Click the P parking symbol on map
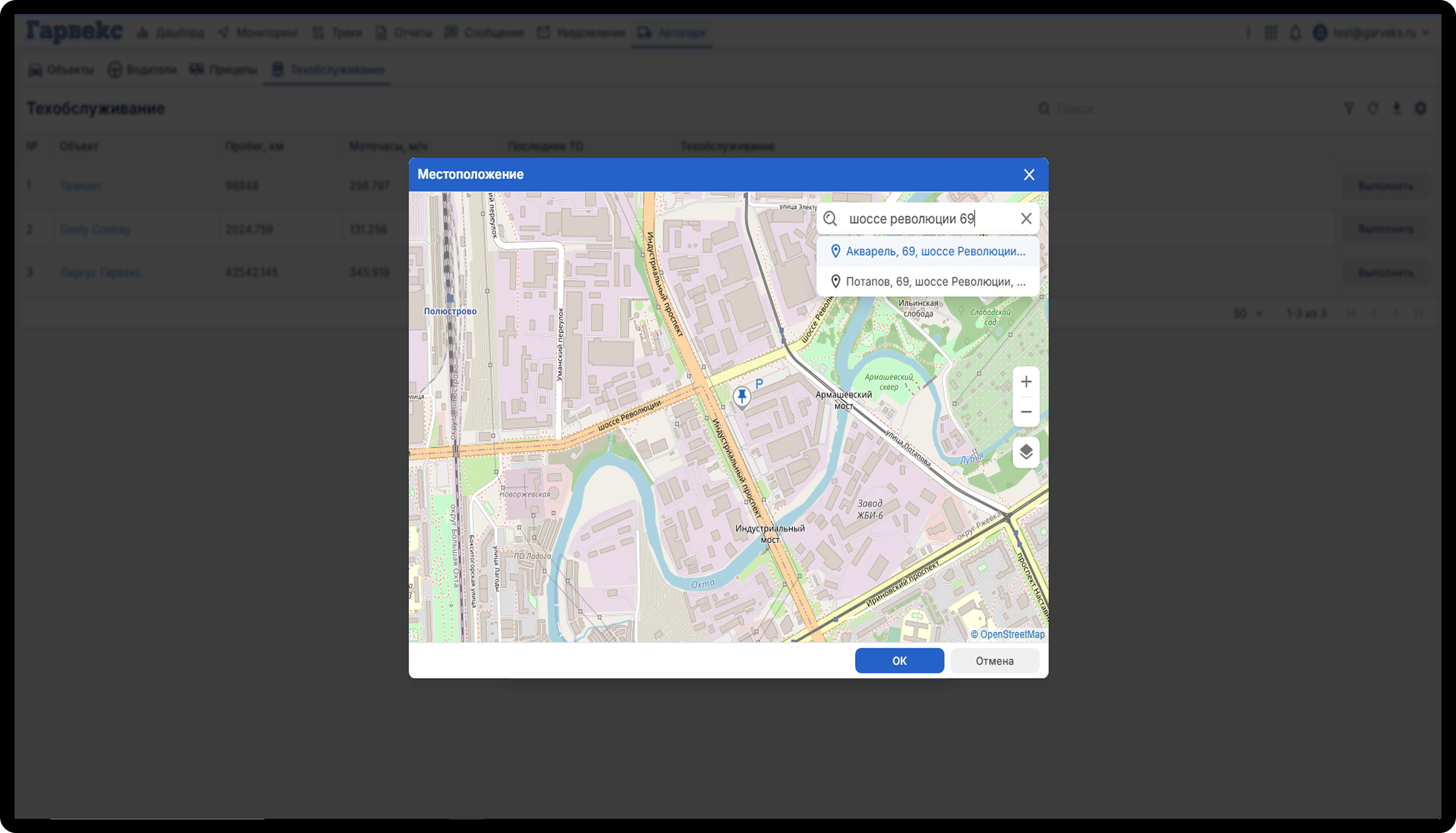The width and height of the screenshot is (1456, 833). click(759, 384)
